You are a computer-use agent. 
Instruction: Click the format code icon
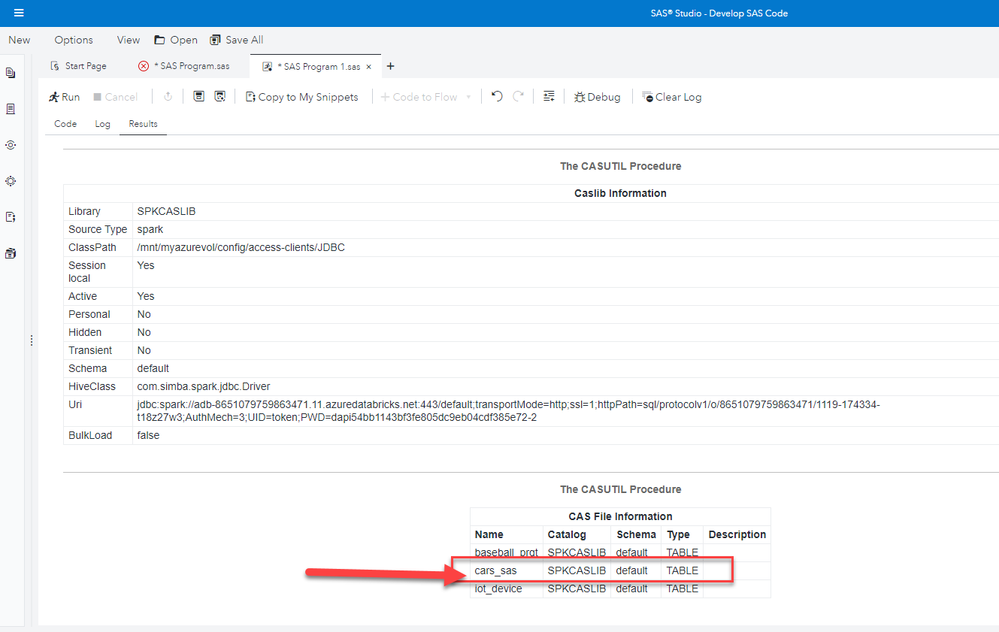pyautogui.click(x=549, y=96)
